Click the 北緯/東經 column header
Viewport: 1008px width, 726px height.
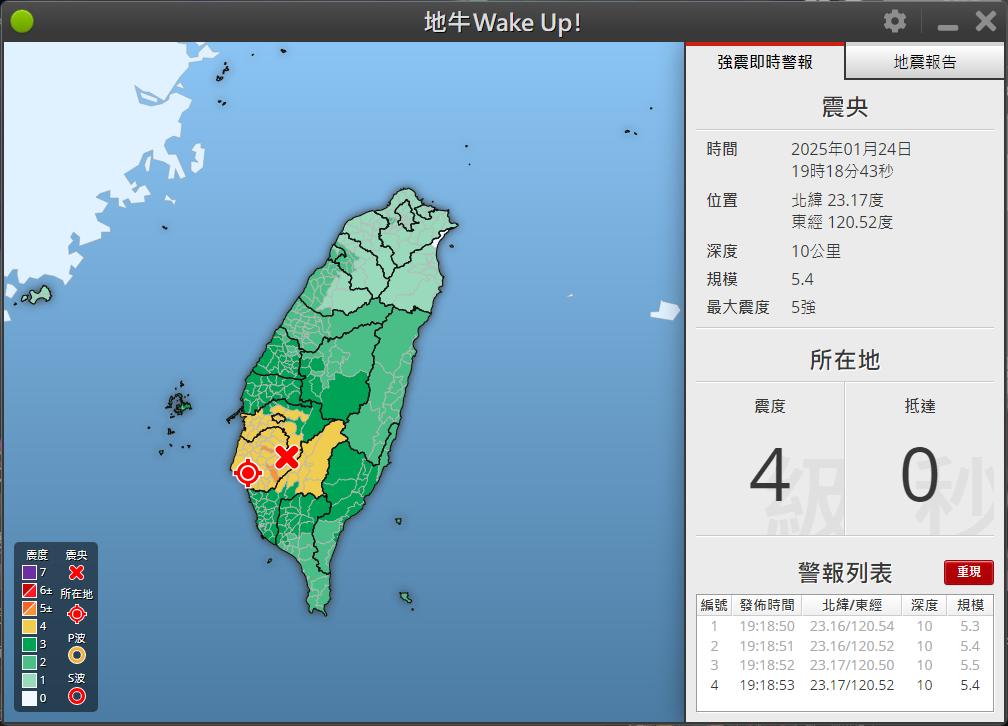click(x=852, y=605)
